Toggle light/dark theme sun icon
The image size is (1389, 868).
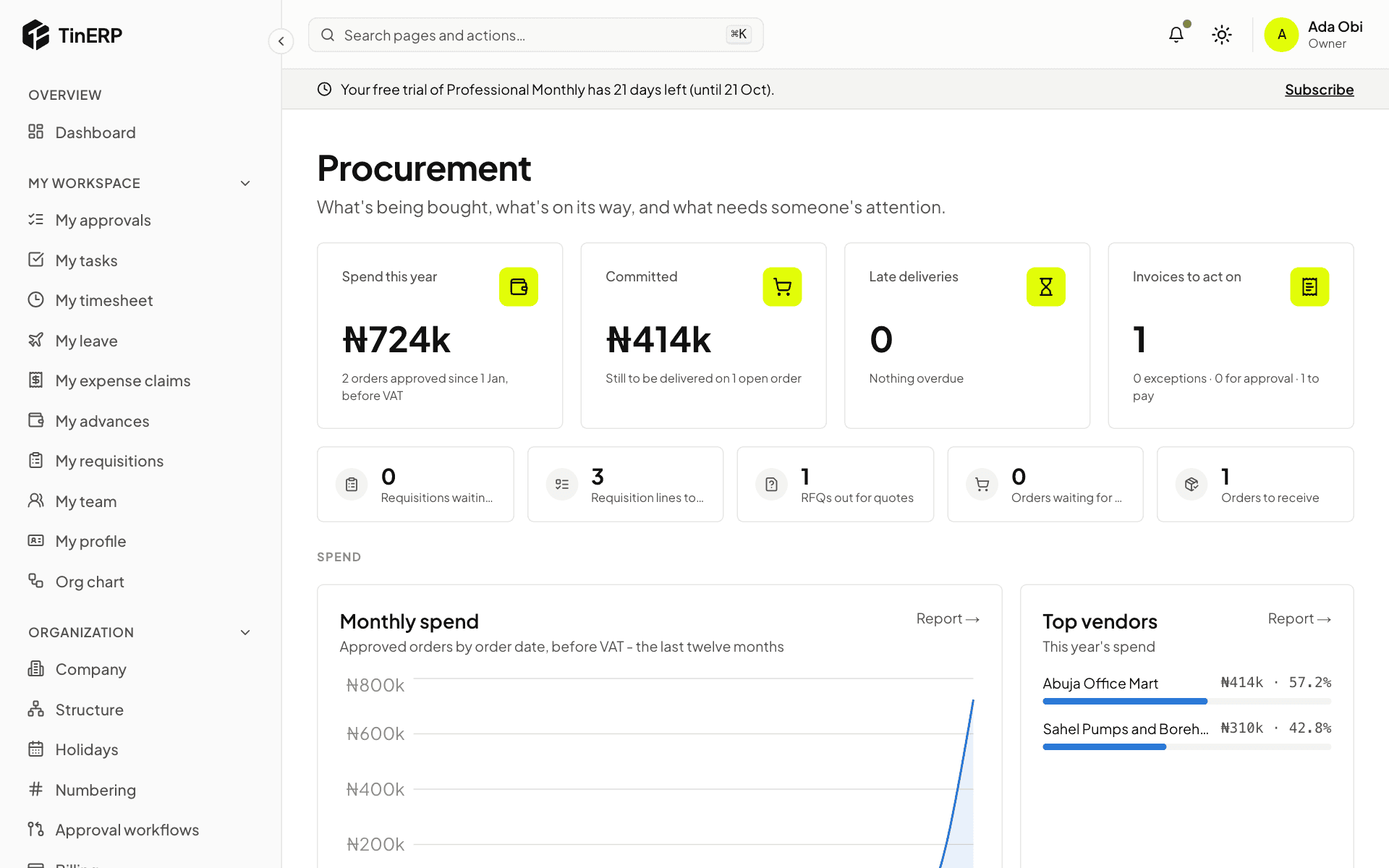1222,35
